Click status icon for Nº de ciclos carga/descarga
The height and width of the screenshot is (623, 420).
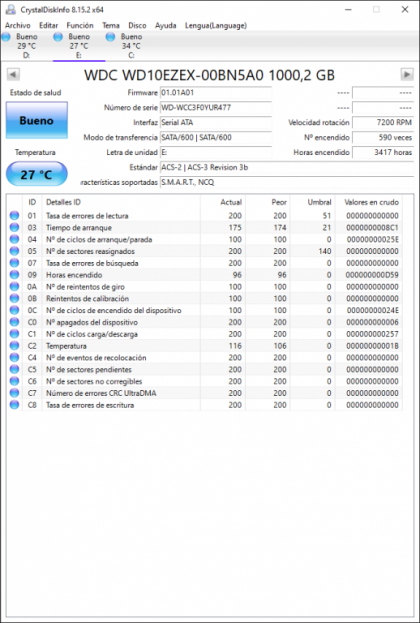[x=14, y=334]
